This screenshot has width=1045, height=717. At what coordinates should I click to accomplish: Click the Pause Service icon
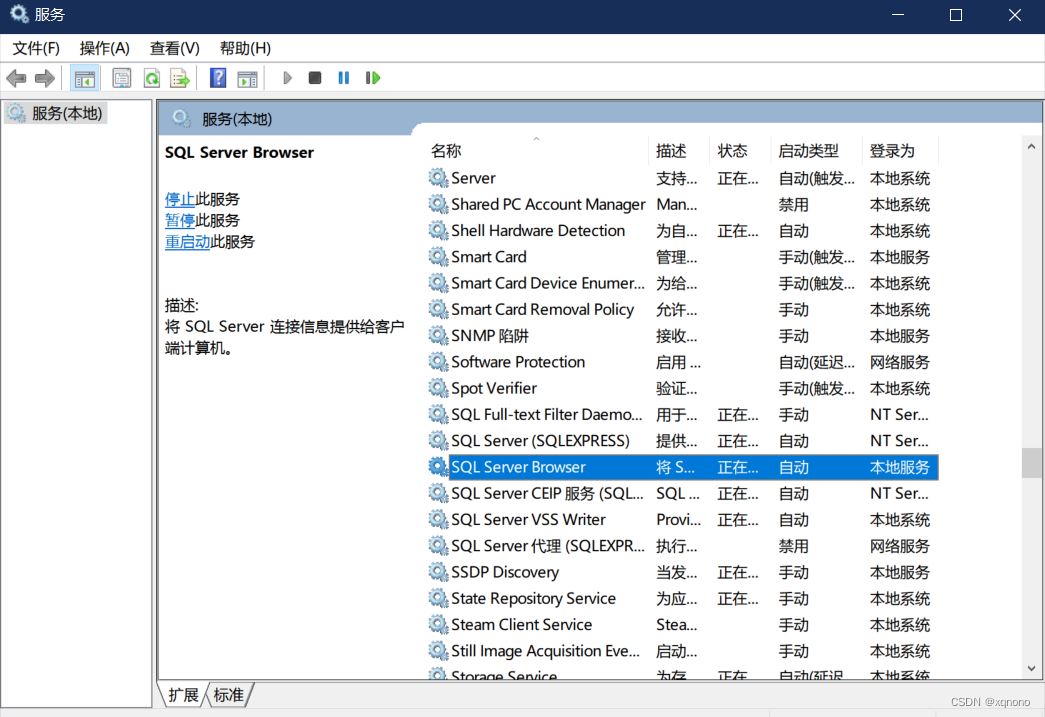coord(344,78)
